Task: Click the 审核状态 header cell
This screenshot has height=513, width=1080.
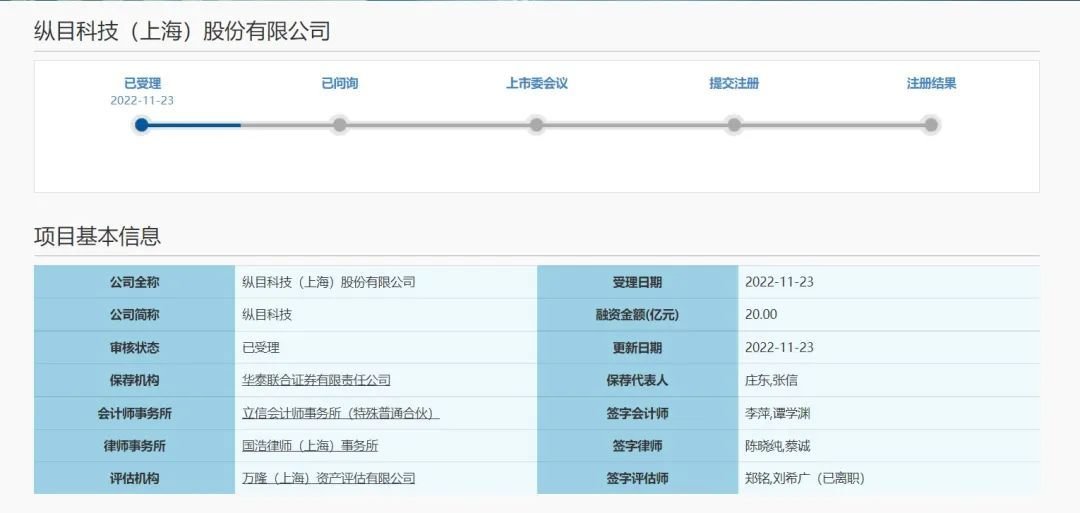Action: tap(134, 348)
